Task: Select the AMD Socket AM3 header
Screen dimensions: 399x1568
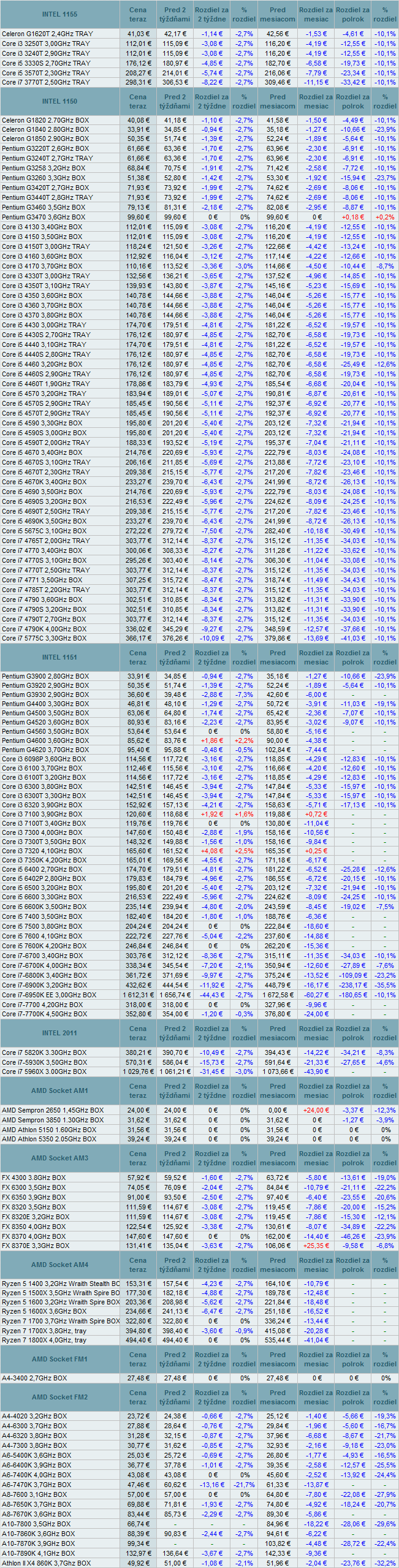Action: (x=59, y=1158)
